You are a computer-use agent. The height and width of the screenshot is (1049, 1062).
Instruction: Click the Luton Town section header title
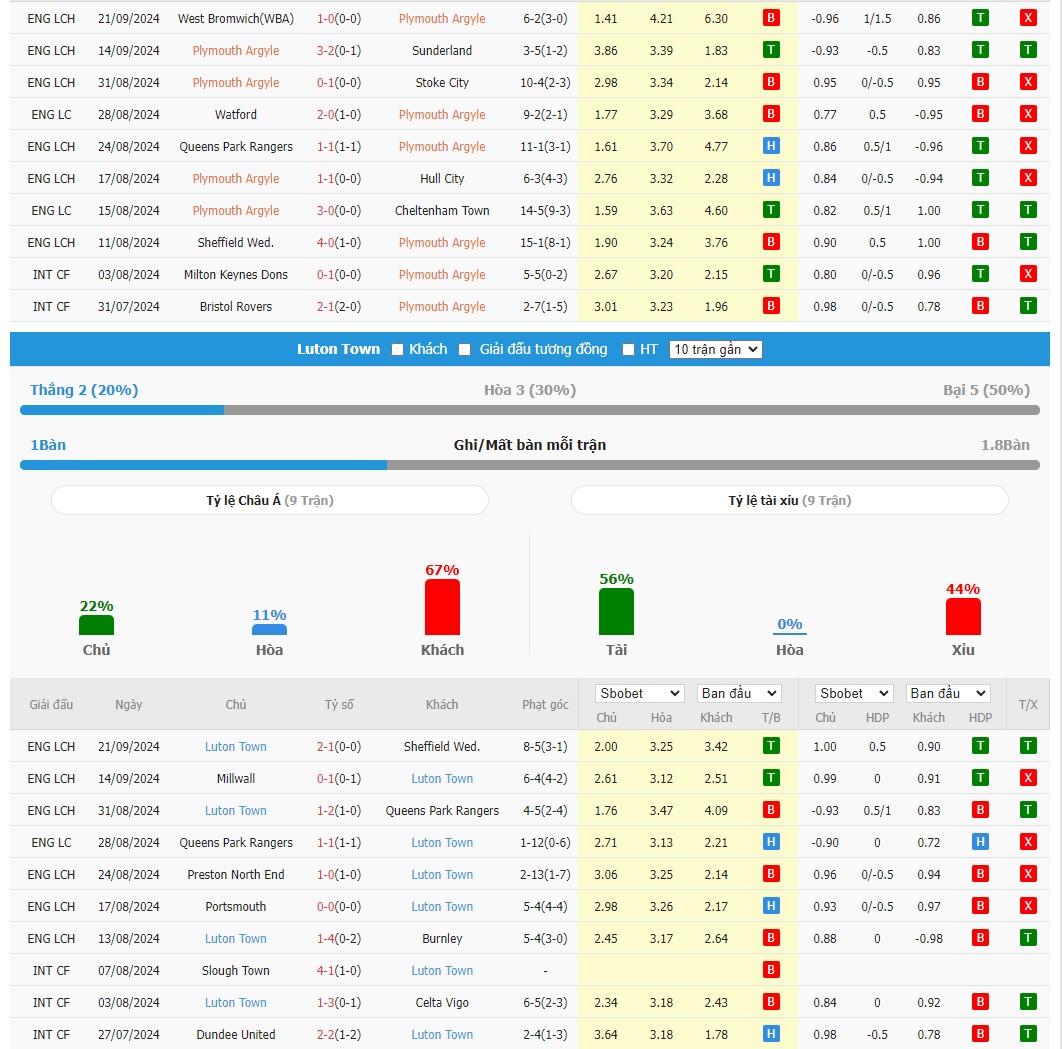click(339, 349)
